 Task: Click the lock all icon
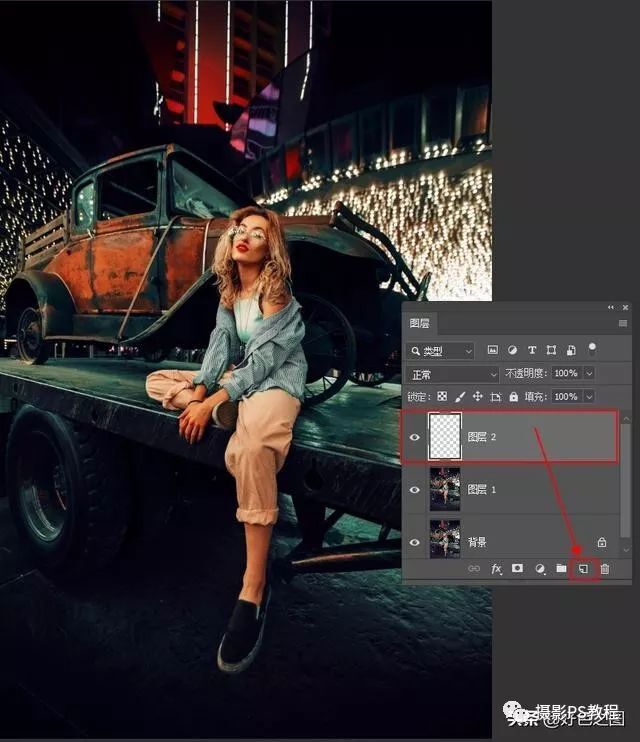click(x=513, y=397)
